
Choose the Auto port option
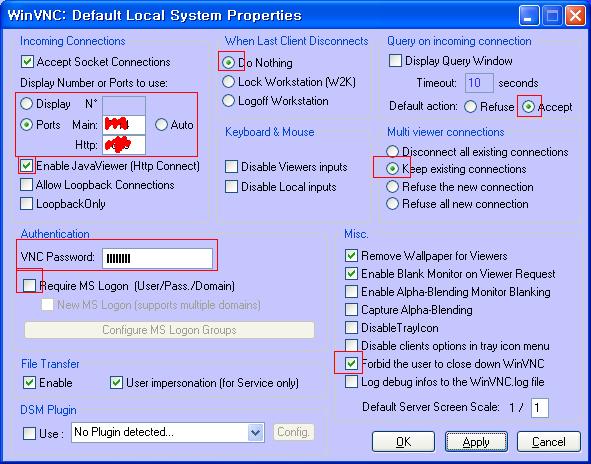click(x=161, y=125)
